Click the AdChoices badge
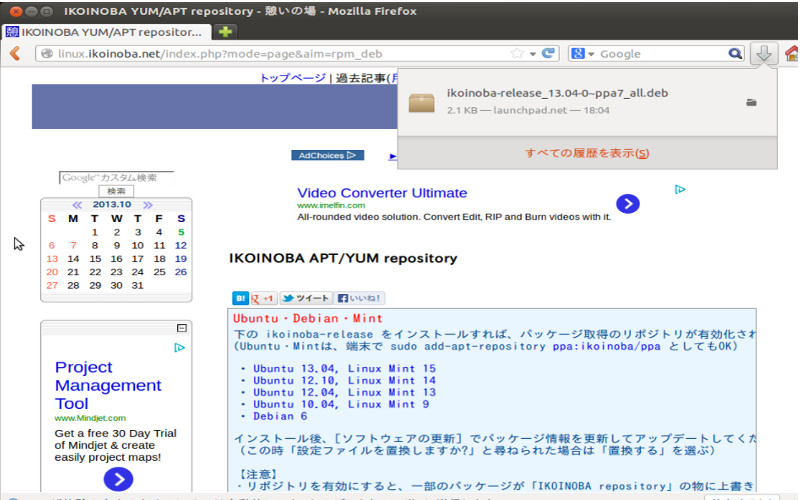Image resolution: width=800 pixels, height=500 pixels. click(328, 155)
